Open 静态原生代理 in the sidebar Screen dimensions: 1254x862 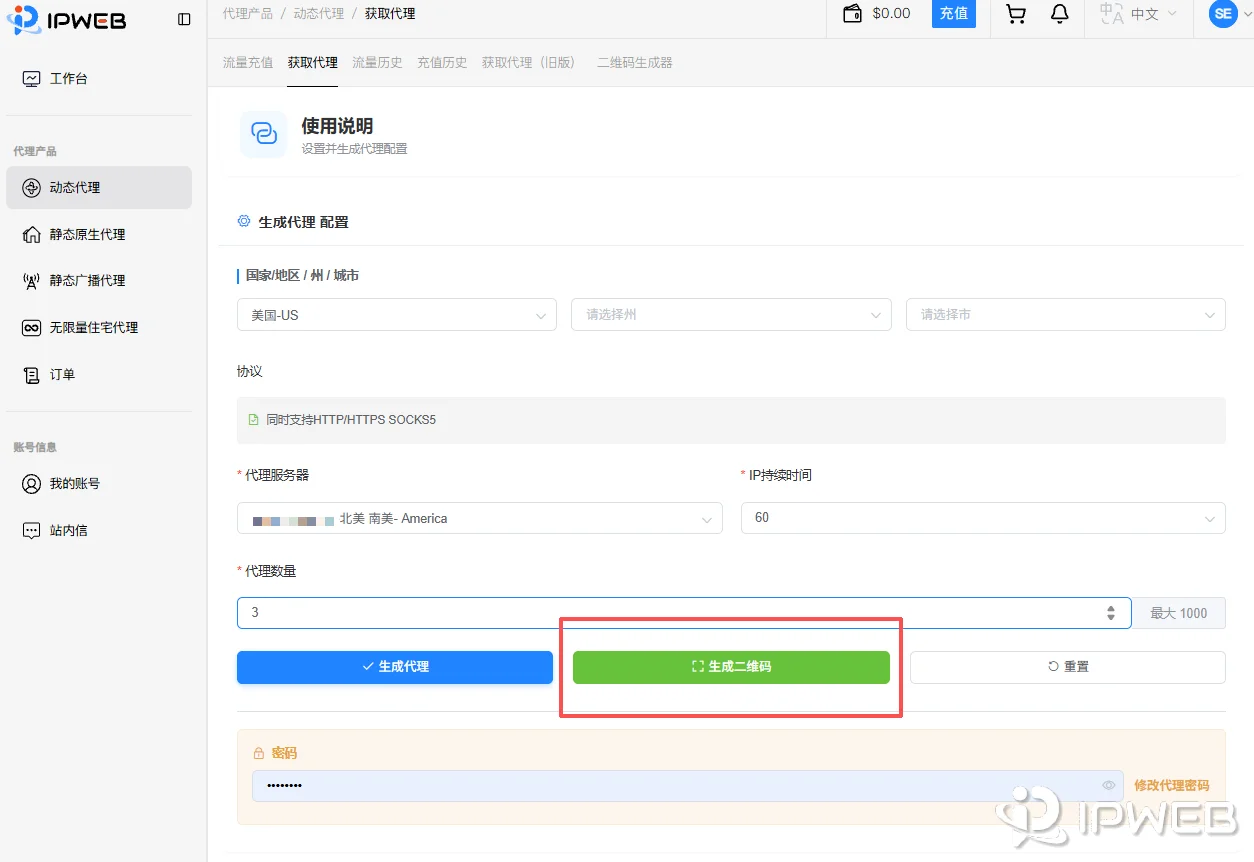[x=99, y=234]
